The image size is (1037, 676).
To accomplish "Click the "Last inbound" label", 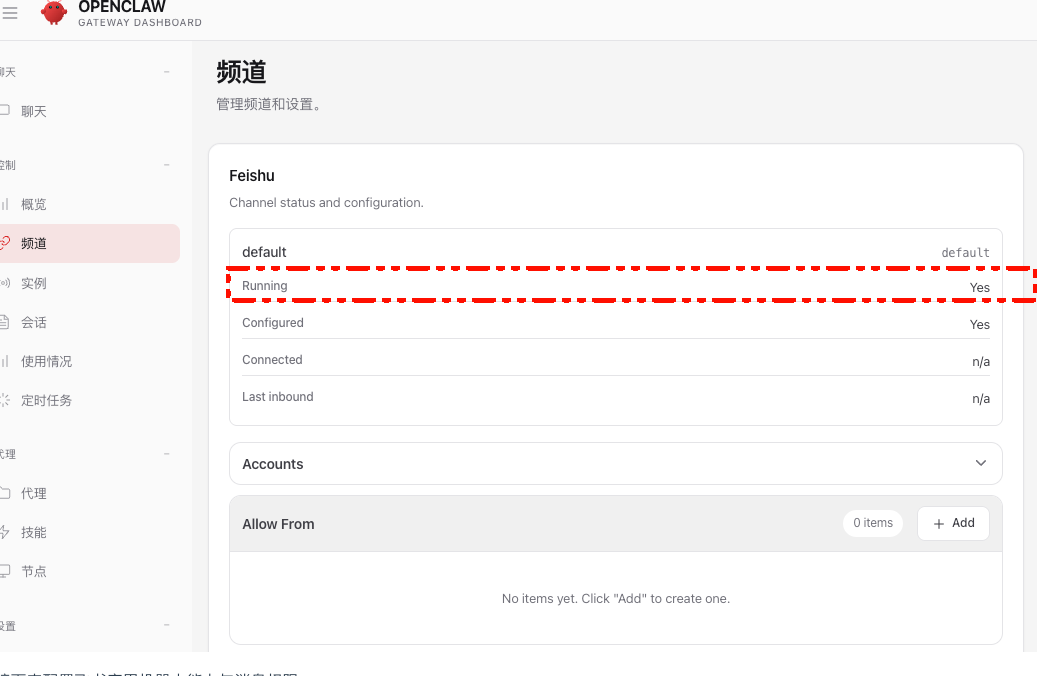I will 278,397.
